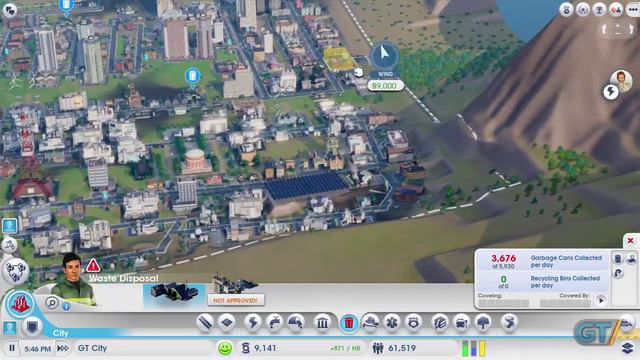Open the Fire services menu
640x360 pixels.
click(x=371, y=323)
